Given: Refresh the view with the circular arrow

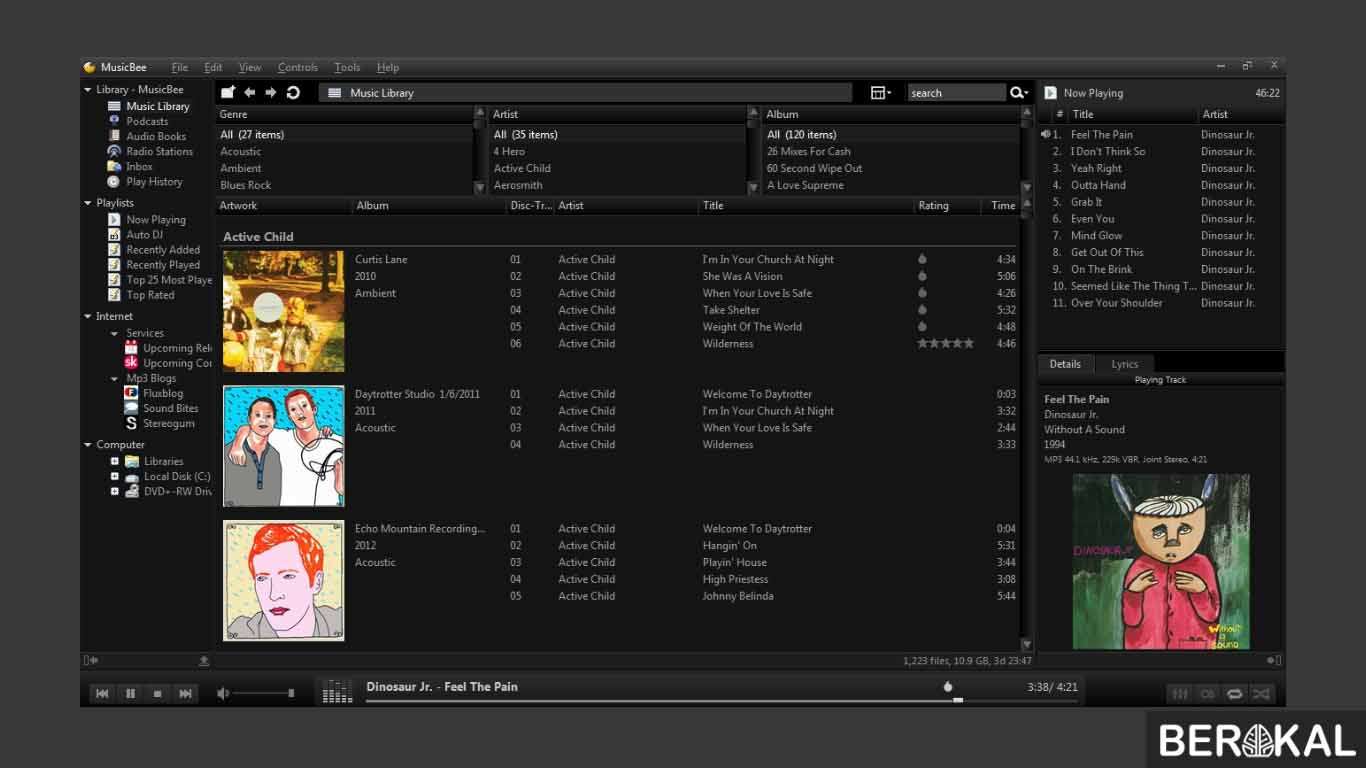Looking at the screenshot, I should click(293, 92).
